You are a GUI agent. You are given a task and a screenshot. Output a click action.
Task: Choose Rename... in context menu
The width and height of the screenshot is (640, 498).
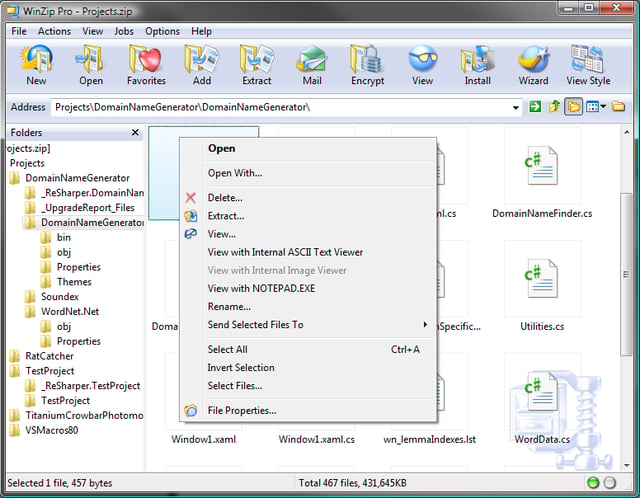click(308, 307)
